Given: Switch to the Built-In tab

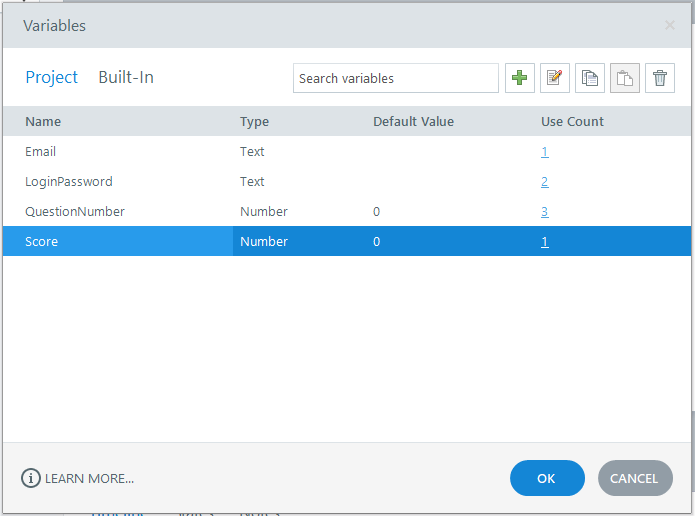Looking at the screenshot, I should click(126, 78).
